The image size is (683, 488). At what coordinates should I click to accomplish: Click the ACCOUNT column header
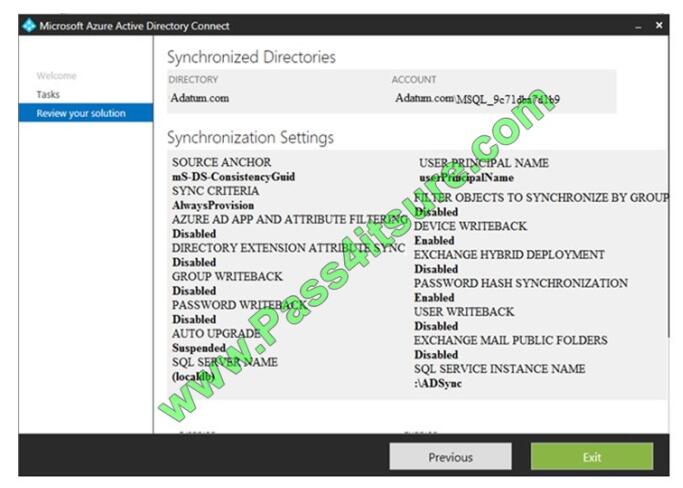click(413, 80)
